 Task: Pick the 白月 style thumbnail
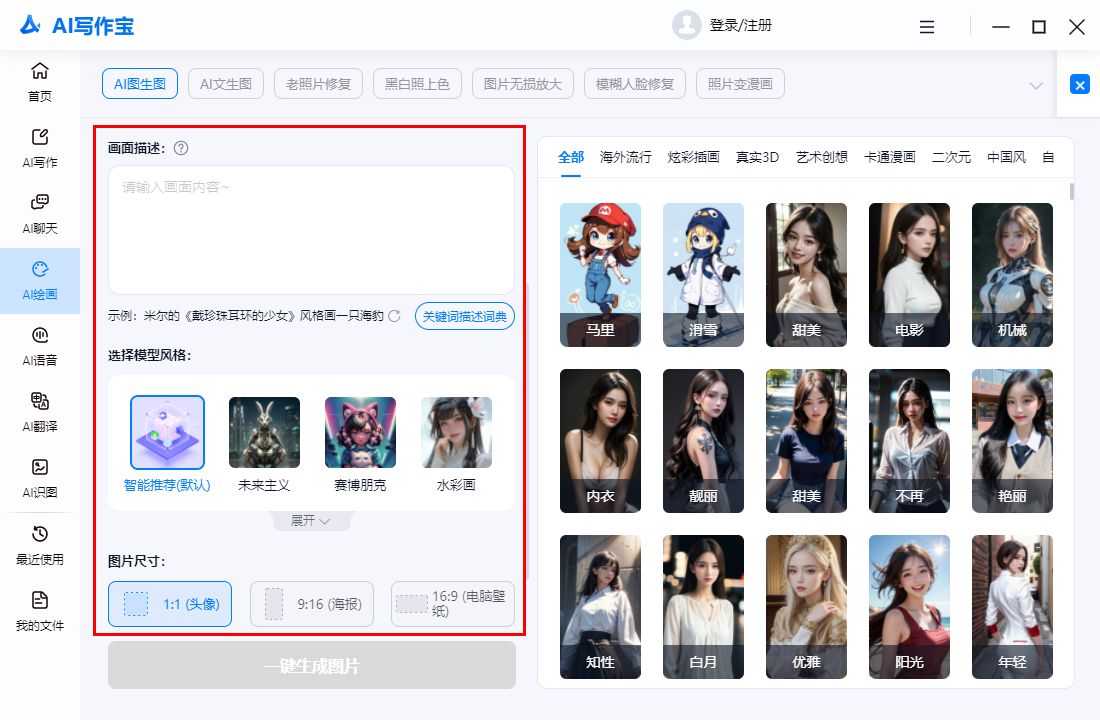tap(703, 607)
